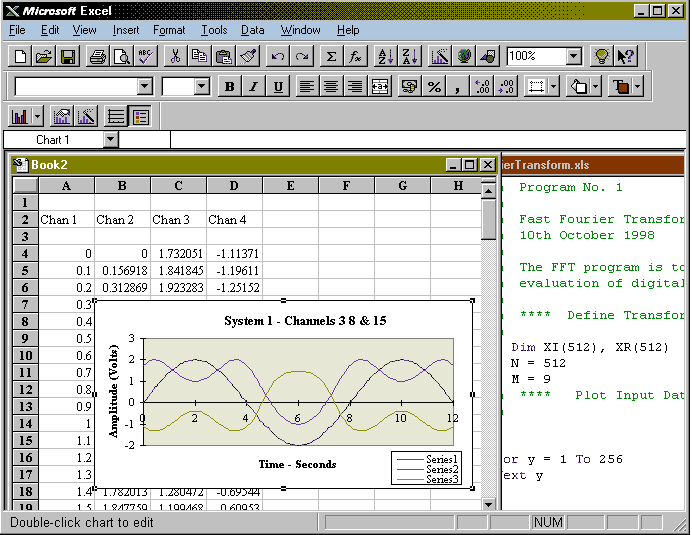
Task: Open the Help menu
Action: point(348,30)
